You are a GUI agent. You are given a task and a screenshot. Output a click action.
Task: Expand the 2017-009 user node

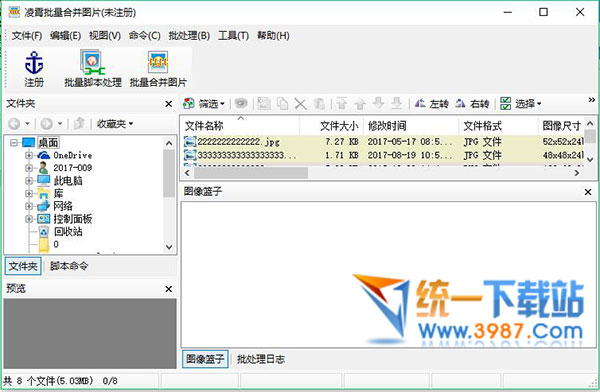[x=29, y=168]
